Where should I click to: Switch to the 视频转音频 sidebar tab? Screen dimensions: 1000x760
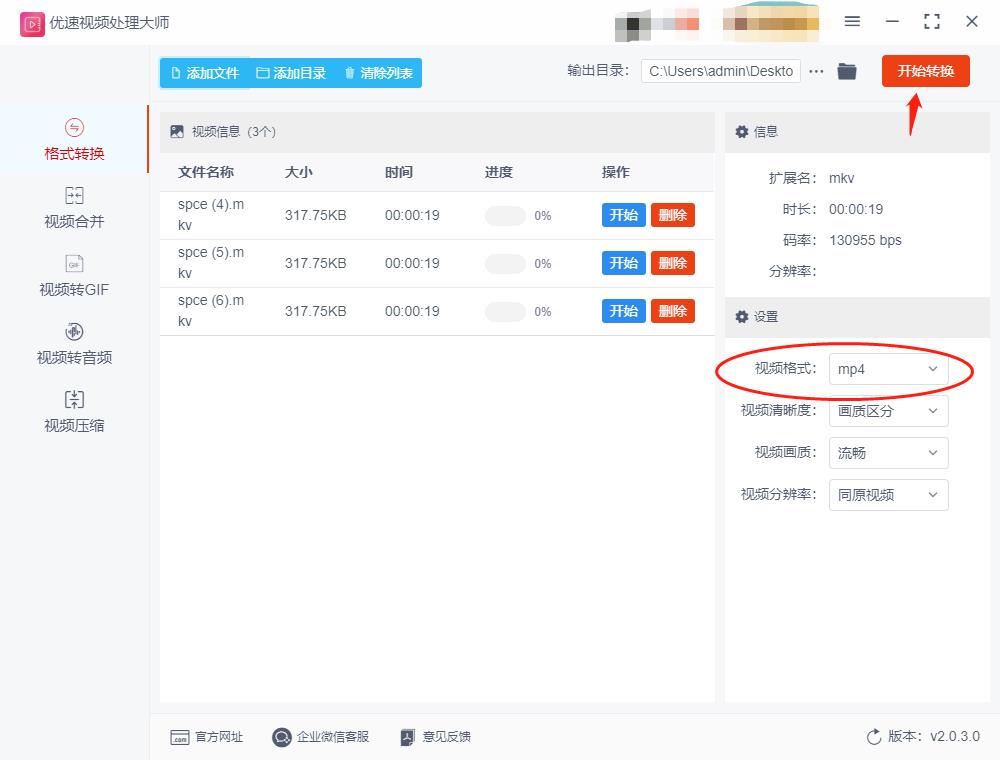(74, 344)
